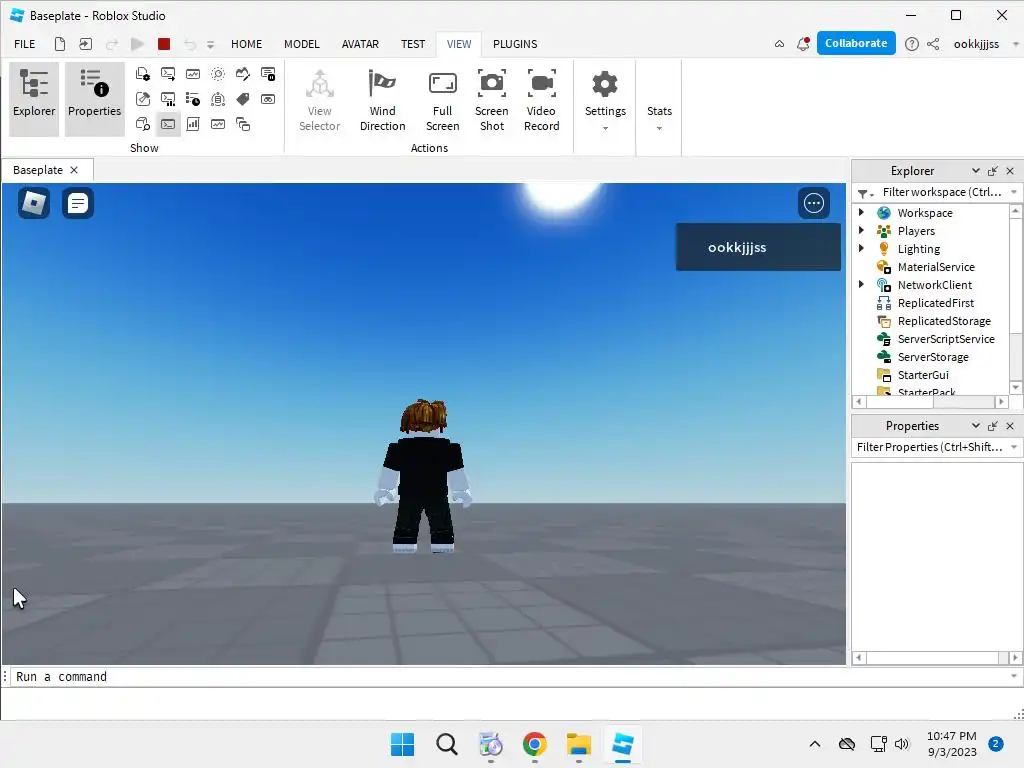This screenshot has height=768, width=1024.
Task: Click the Explorer vertical scrollbar
Action: click(1016, 299)
